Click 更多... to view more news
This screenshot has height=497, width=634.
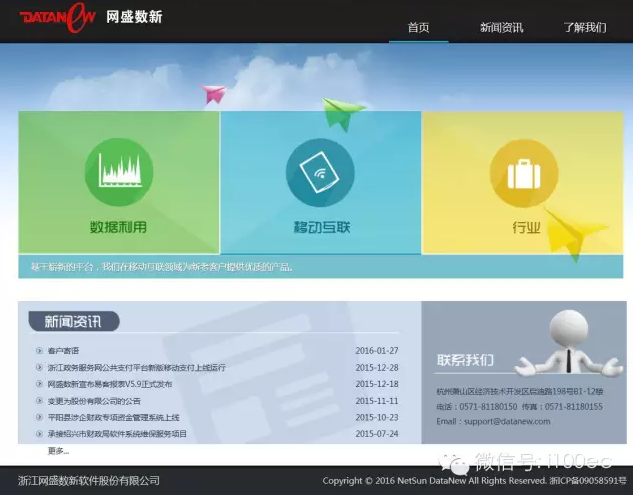point(58,451)
